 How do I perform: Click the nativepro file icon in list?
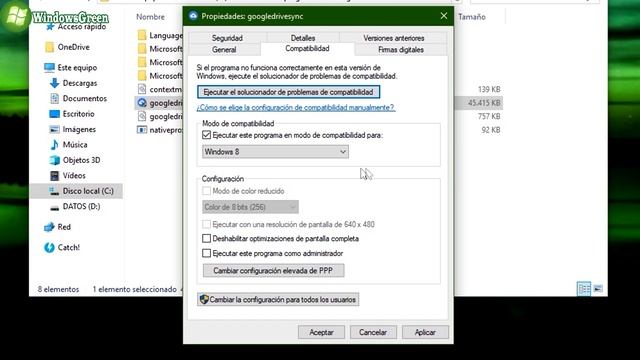pos(142,130)
